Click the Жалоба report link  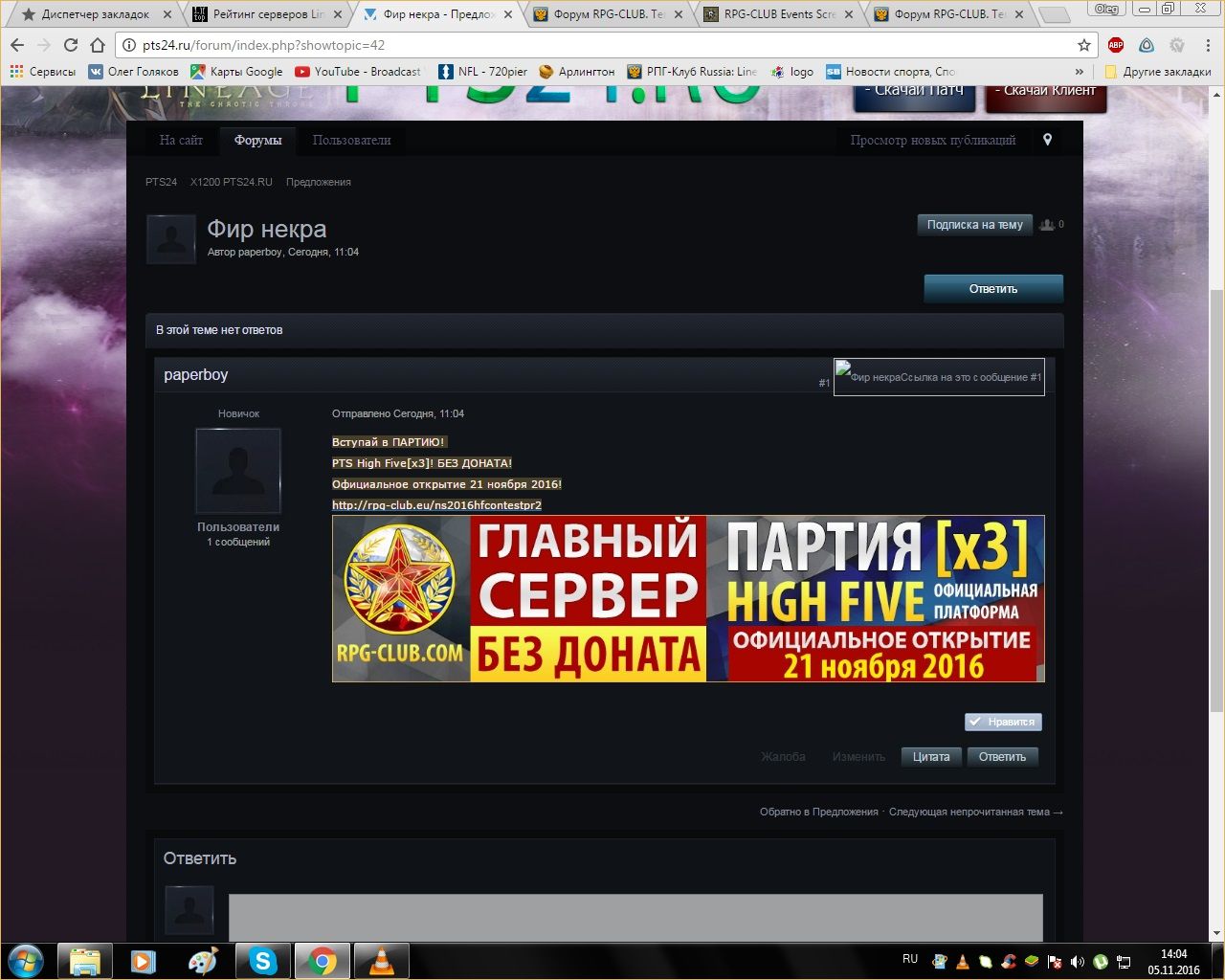(x=783, y=757)
